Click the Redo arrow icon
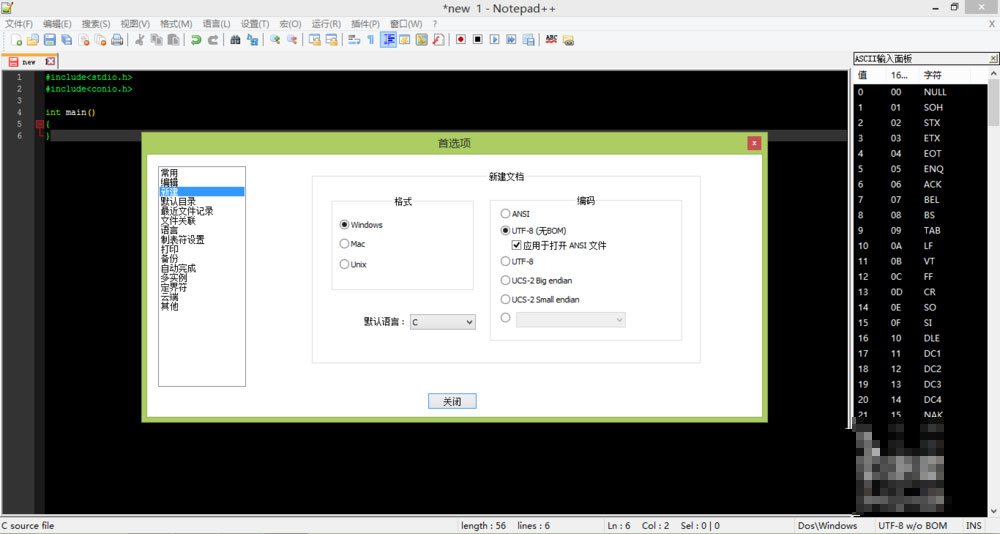1000x534 pixels. click(x=212, y=40)
